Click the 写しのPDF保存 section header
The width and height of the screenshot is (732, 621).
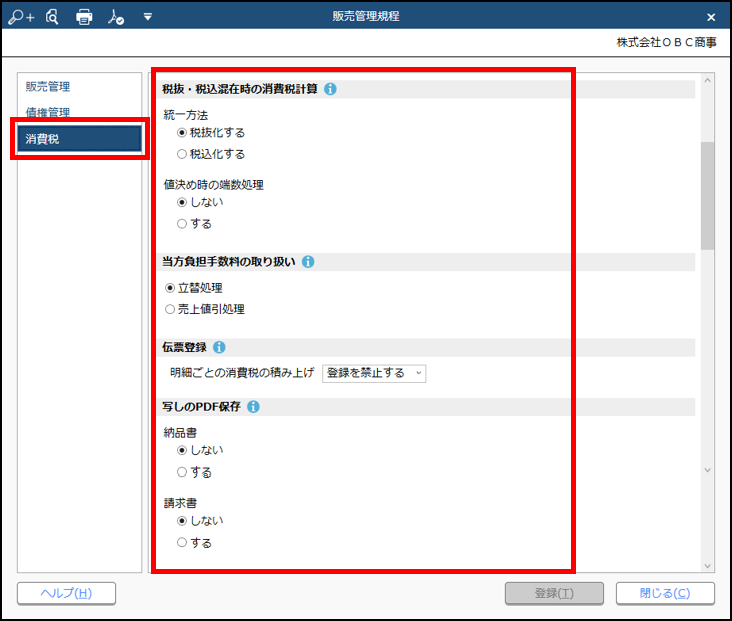pyautogui.click(x=201, y=407)
